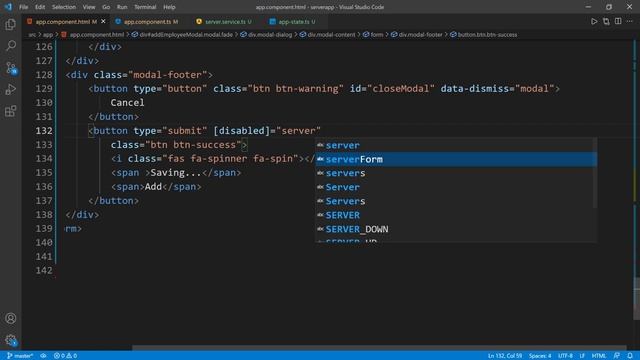640x360 pixels.
Task: Click the Ln 132, Col 59 indicator
Action: 505,356
